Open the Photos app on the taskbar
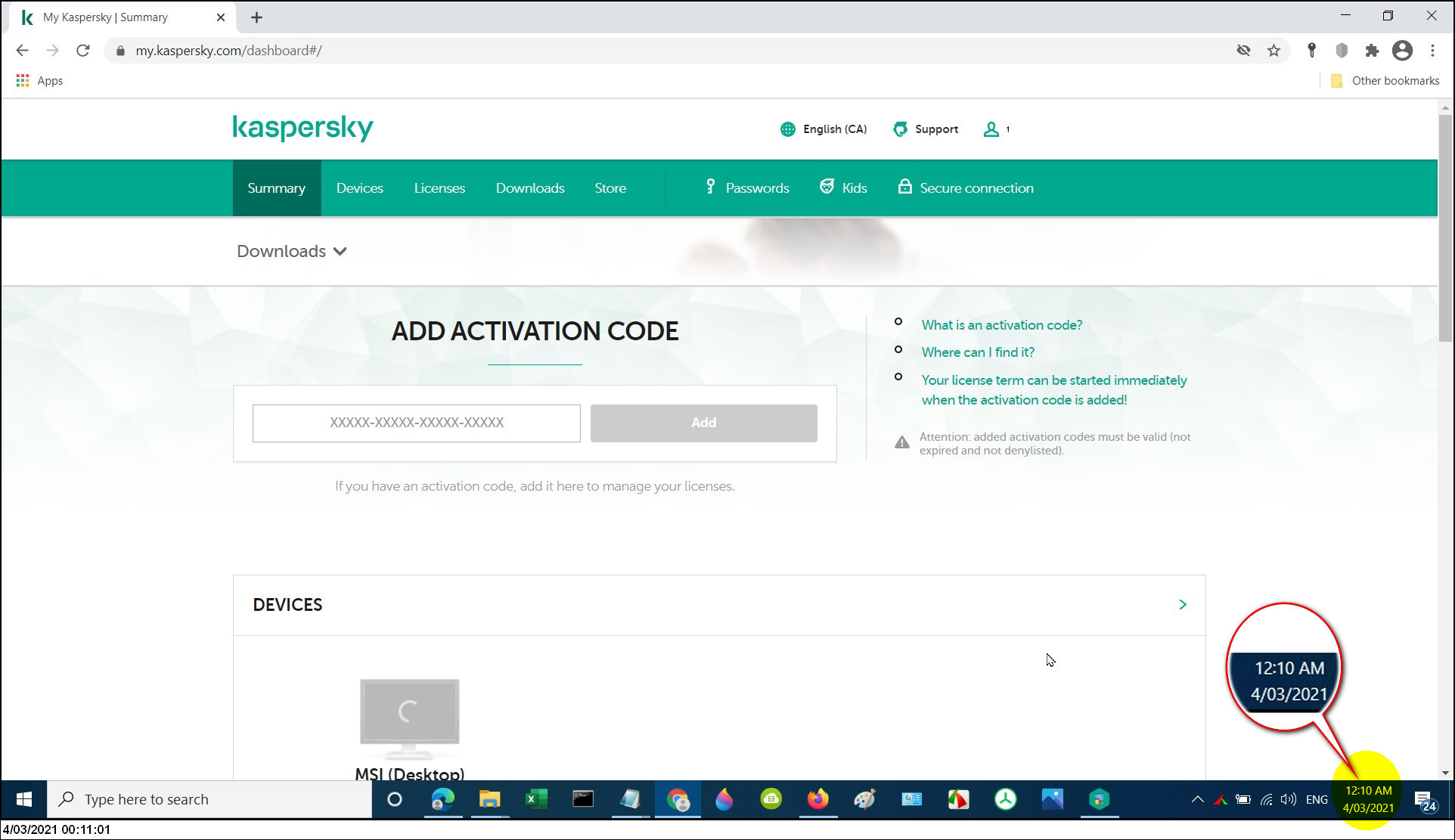The height and width of the screenshot is (840, 1455). click(x=1053, y=799)
